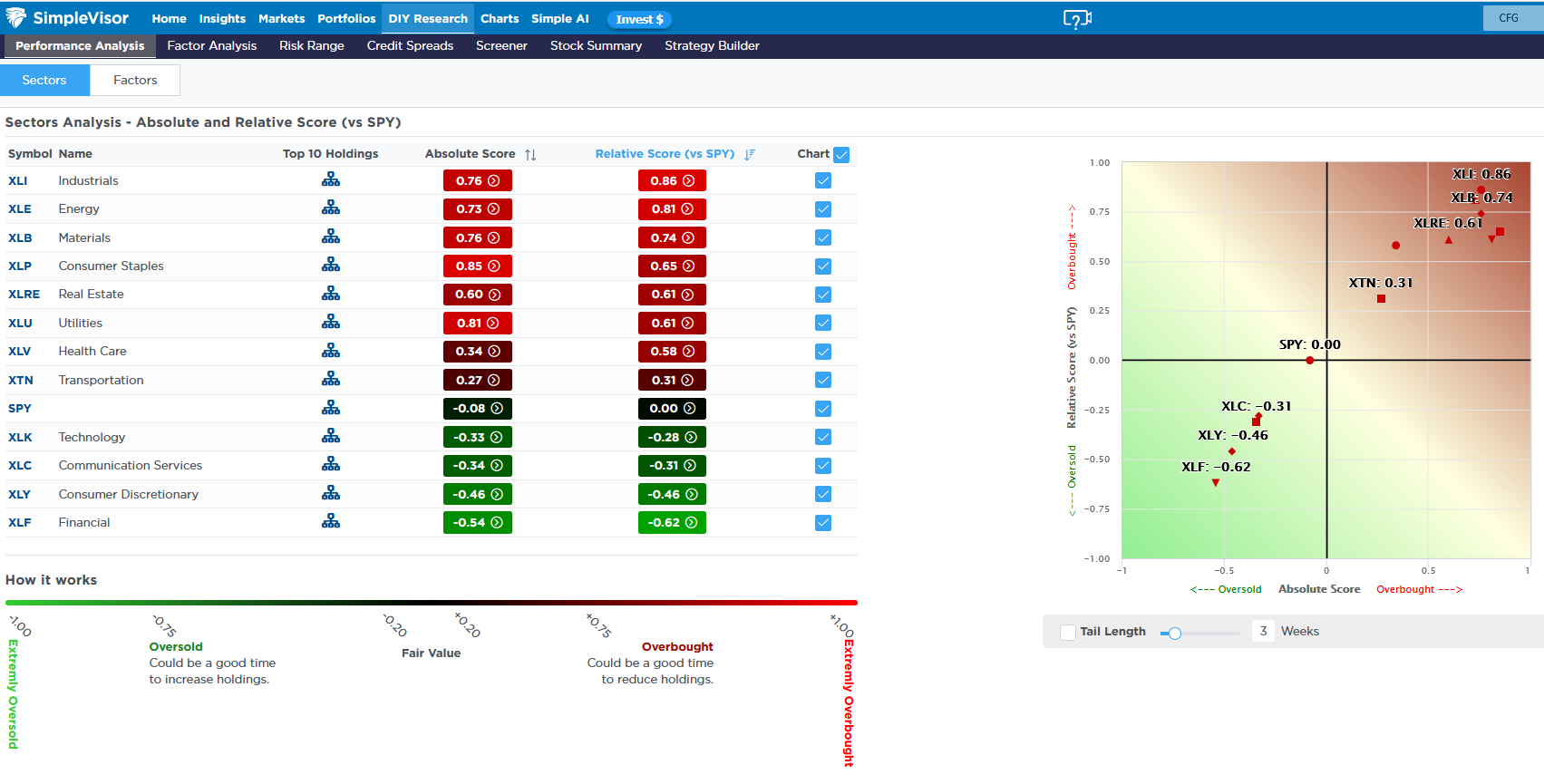Open the XLRE symbol link
Image resolution: width=1544 pixels, height=784 pixels.
[24, 295]
